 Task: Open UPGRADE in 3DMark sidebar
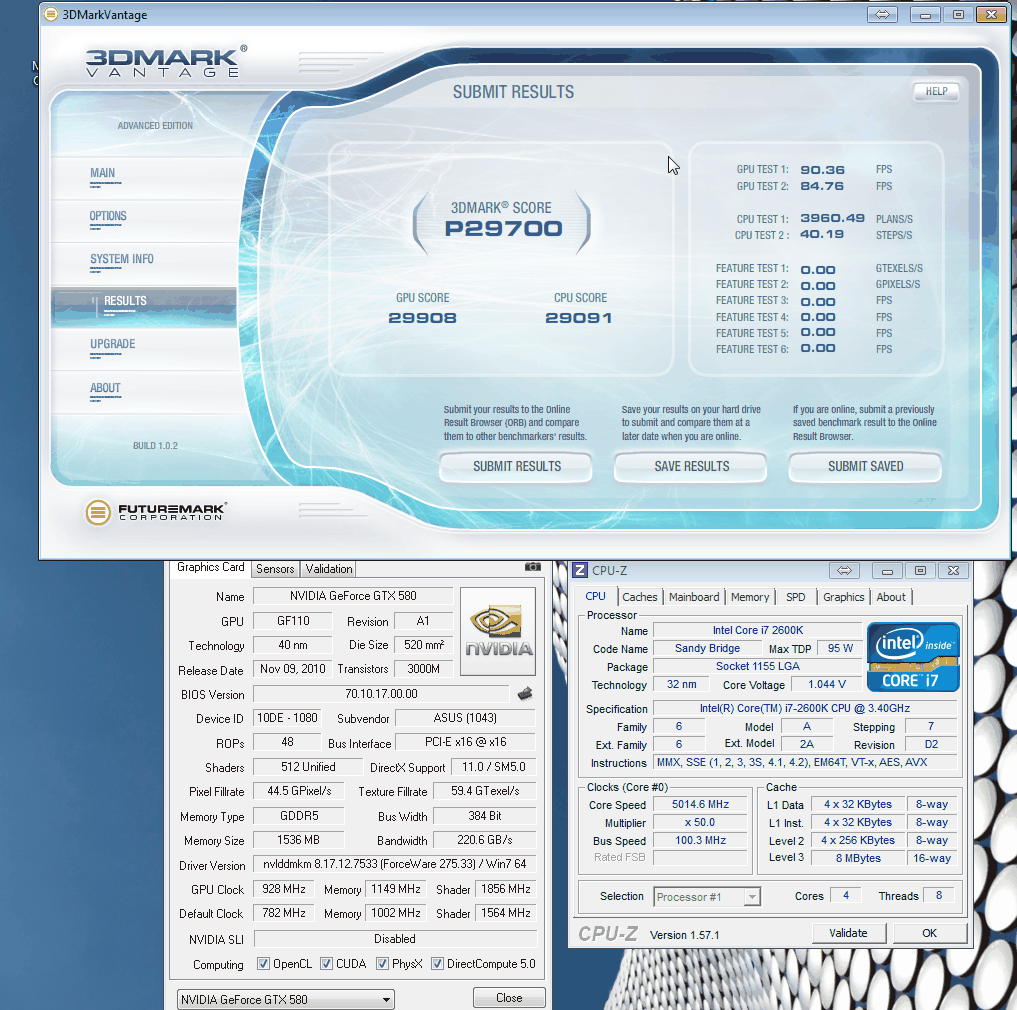click(113, 344)
